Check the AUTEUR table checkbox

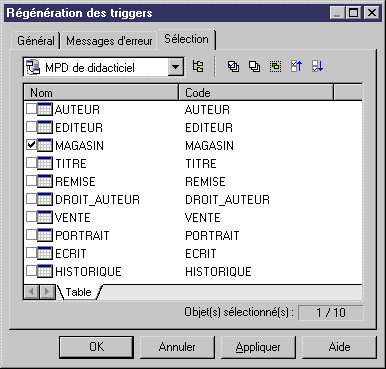(31, 109)
